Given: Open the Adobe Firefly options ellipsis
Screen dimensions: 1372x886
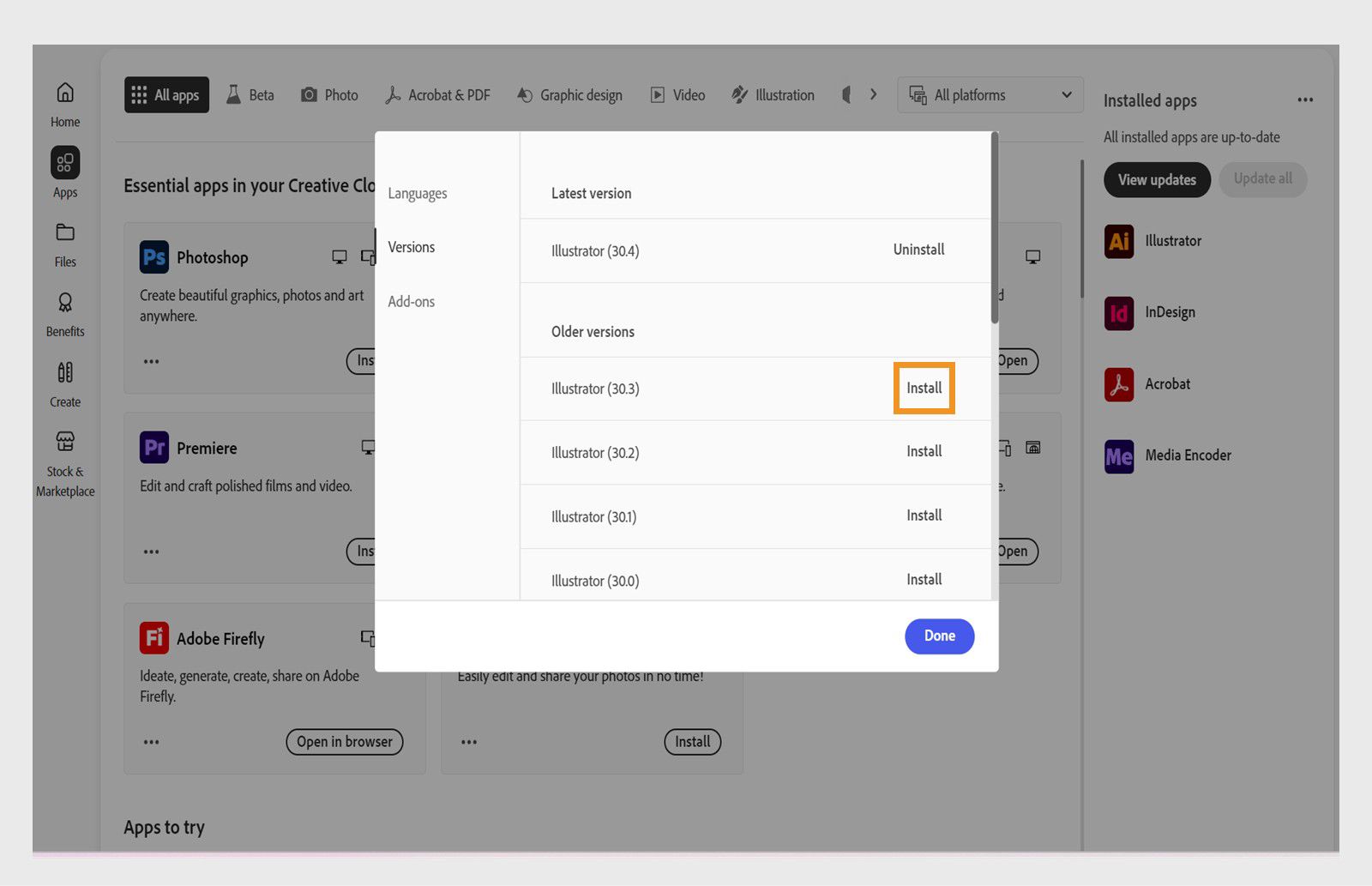Looking at the screenshot, I should click(x=151, y=742).
